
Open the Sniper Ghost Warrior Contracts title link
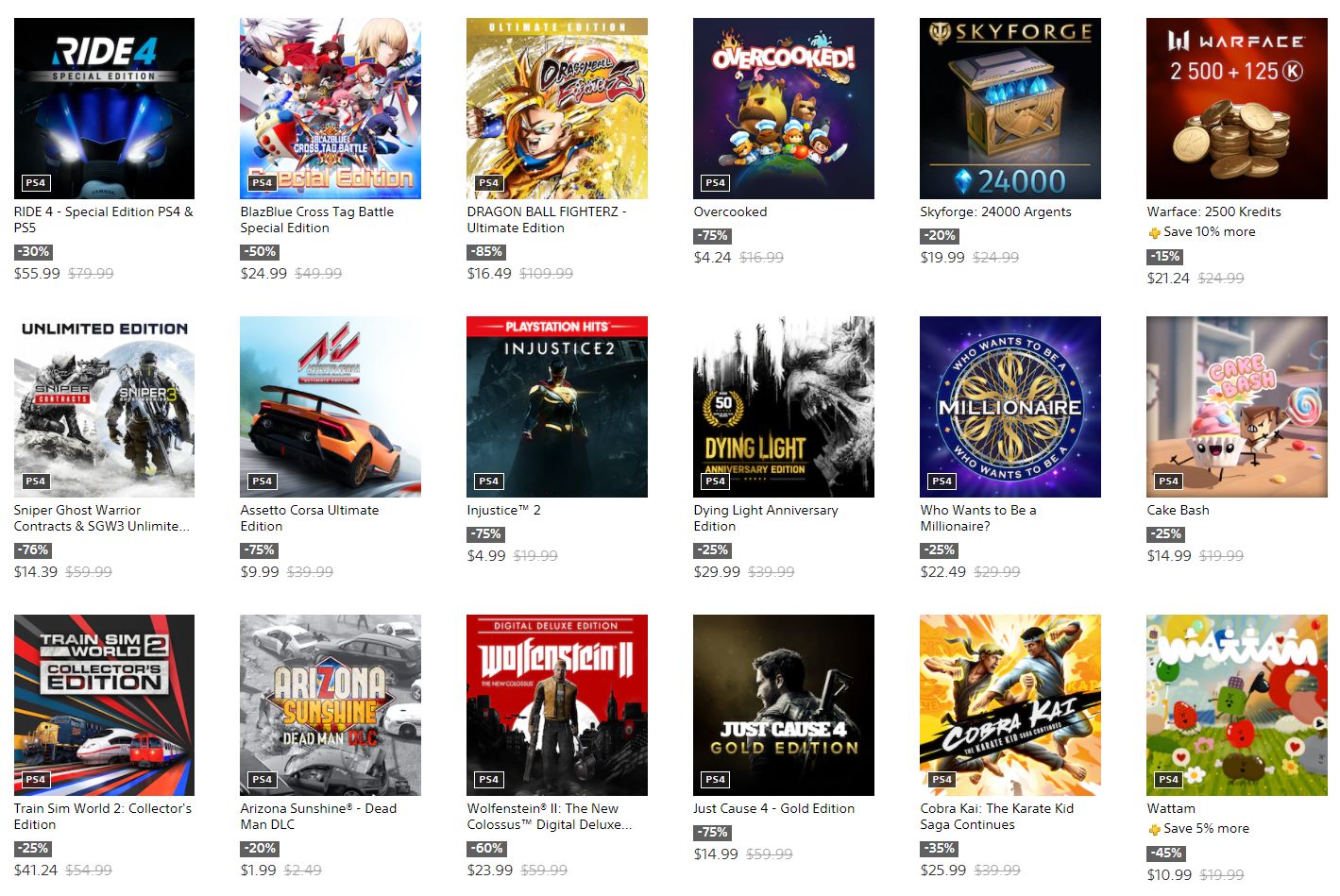click(x=102, y=518)
